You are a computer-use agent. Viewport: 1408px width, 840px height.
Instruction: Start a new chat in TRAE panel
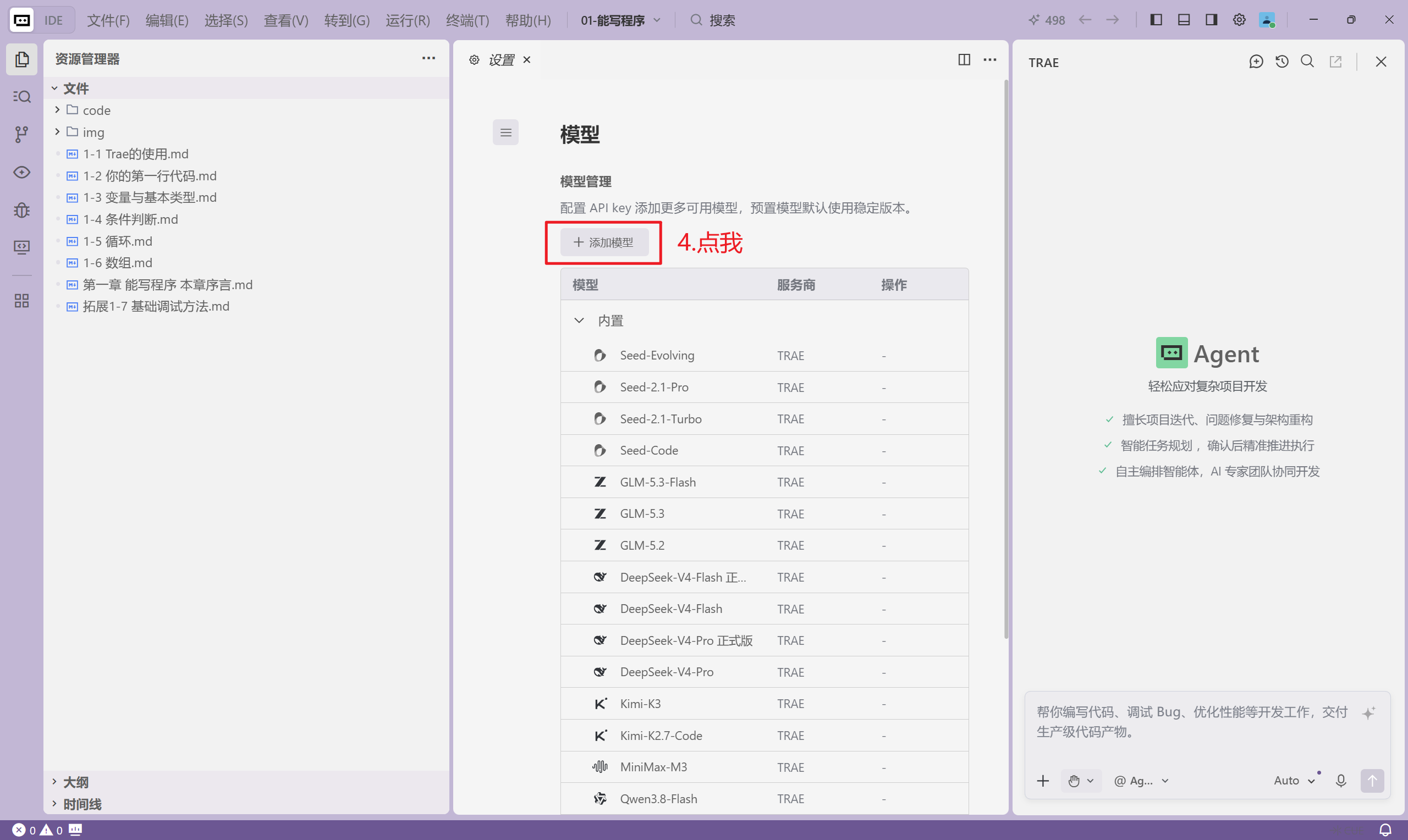pyautogui.click(x=1256, y=62)
